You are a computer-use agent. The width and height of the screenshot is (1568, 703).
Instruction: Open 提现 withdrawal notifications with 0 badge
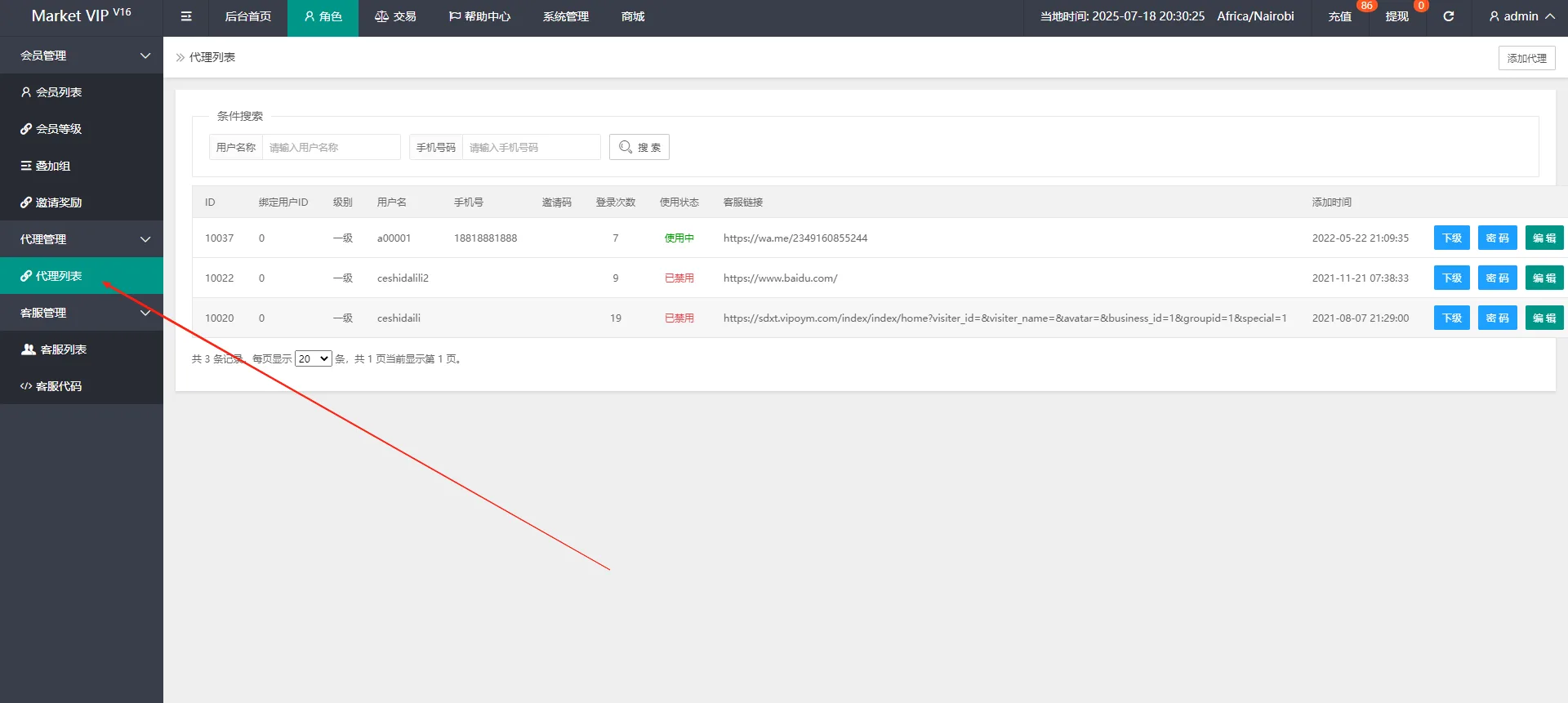pos(1396,16)
